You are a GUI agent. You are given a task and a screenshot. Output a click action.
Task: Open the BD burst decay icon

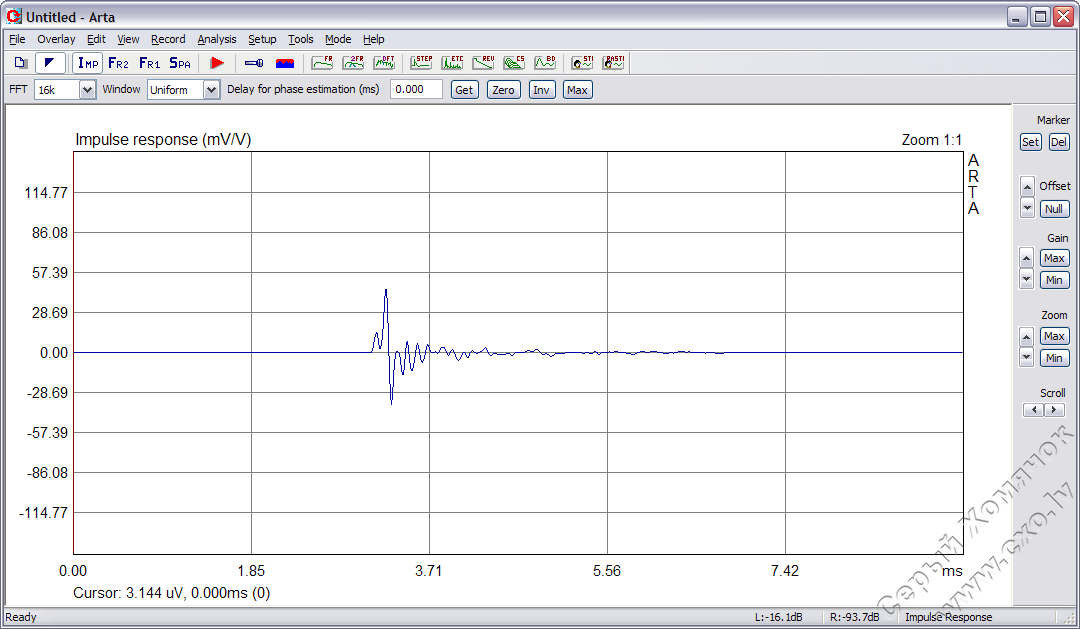[545, 63]
